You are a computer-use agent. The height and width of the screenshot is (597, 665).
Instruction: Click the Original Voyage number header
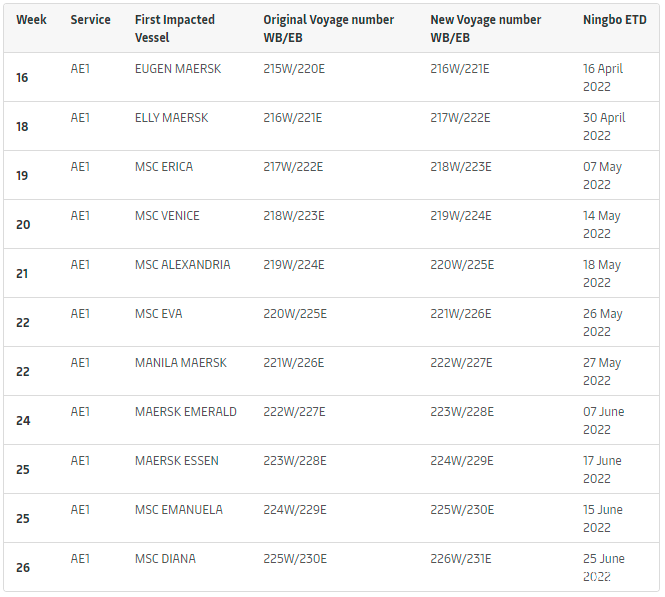click(328, 28)
